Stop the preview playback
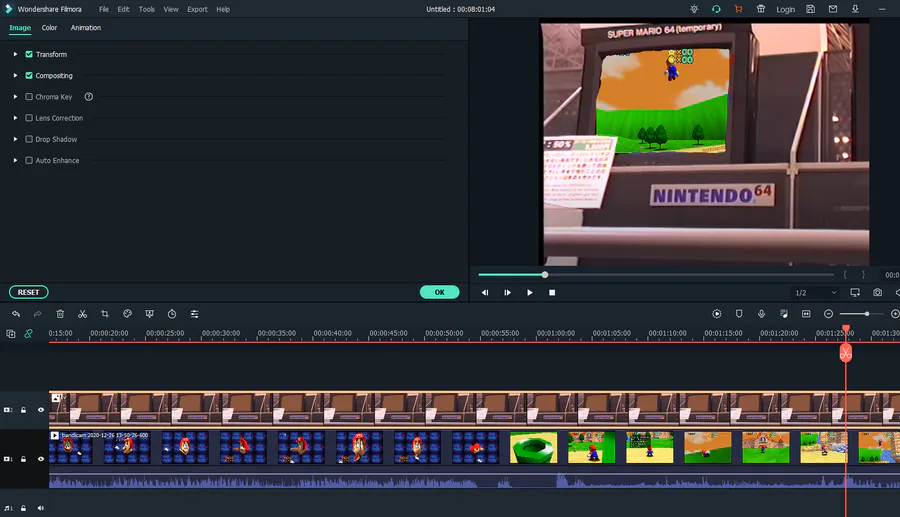 pos(552,293)
